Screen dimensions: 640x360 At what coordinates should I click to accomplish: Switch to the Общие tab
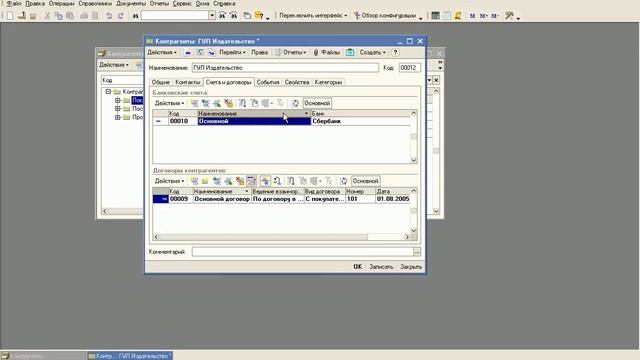pyautogui.click(x=161, y=82)
